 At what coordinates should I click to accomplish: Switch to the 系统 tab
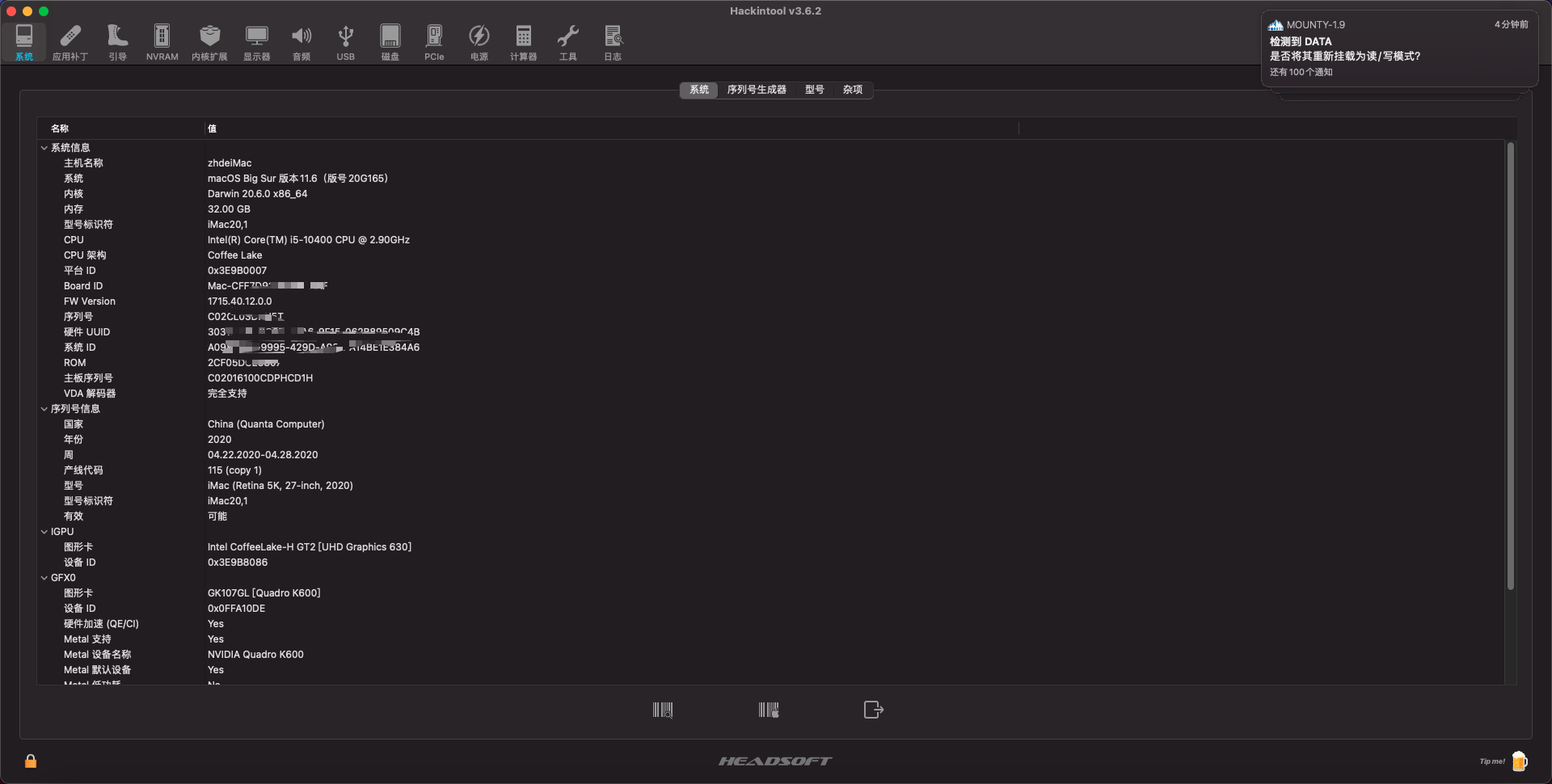699,90
